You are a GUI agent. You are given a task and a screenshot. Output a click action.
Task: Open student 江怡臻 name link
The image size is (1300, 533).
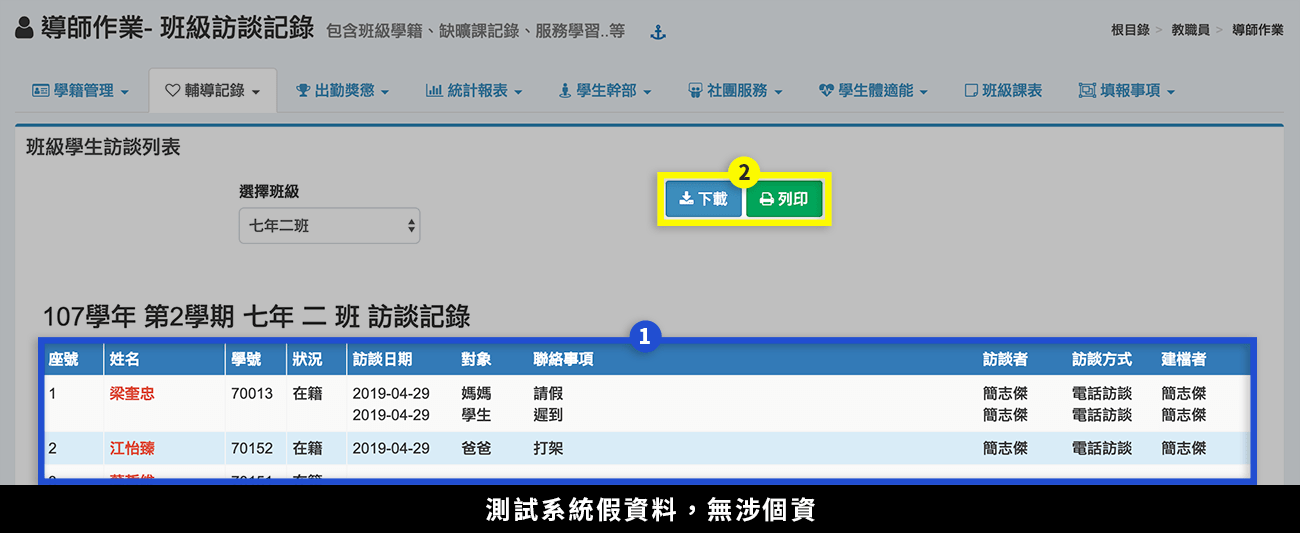[132, 448]
